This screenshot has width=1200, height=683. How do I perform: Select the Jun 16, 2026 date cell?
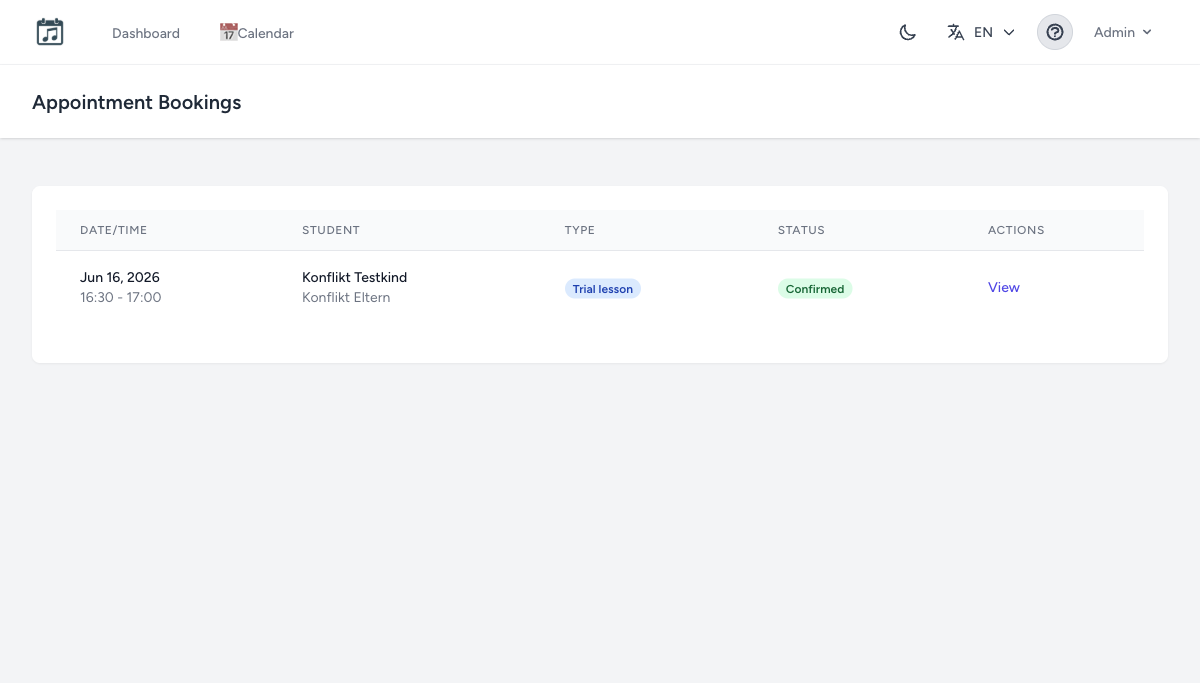coord(120,277)
